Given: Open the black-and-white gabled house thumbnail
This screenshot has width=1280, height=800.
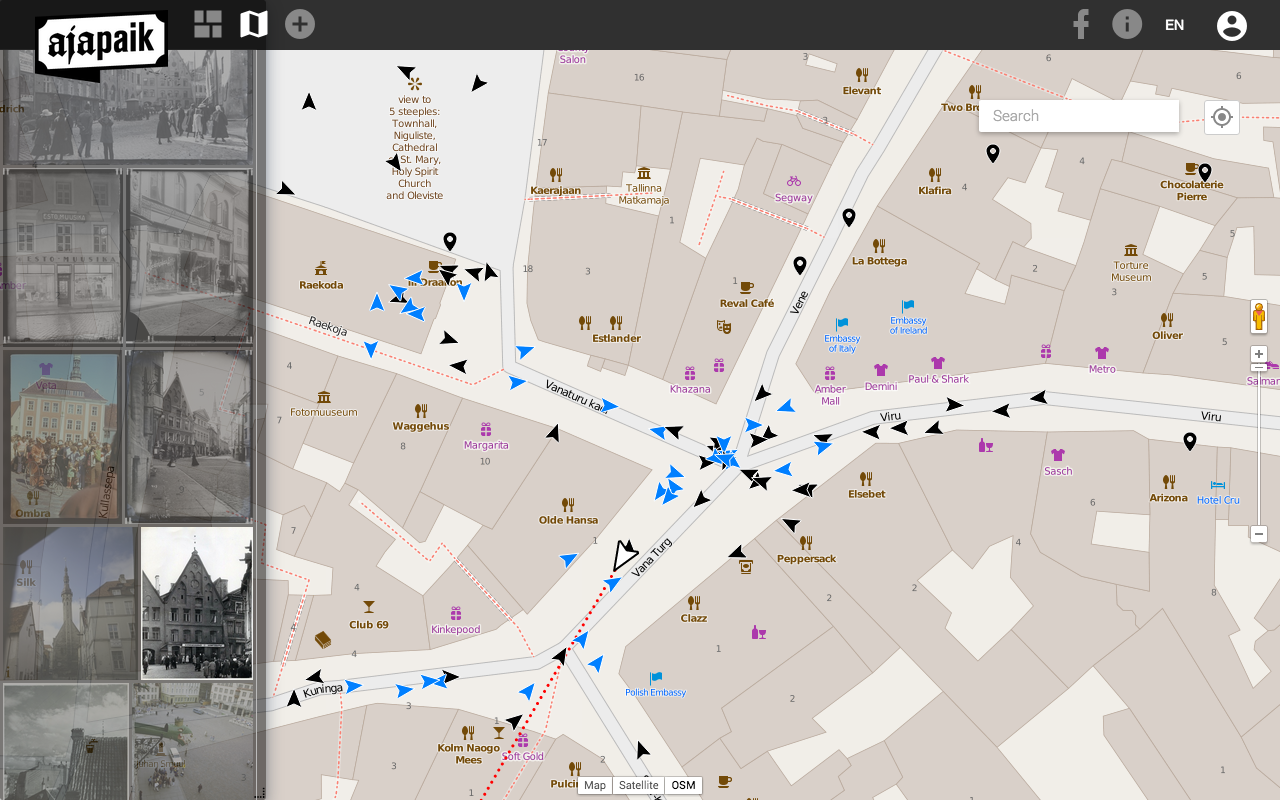Looking at the screenshot, I should pos(197,603).
